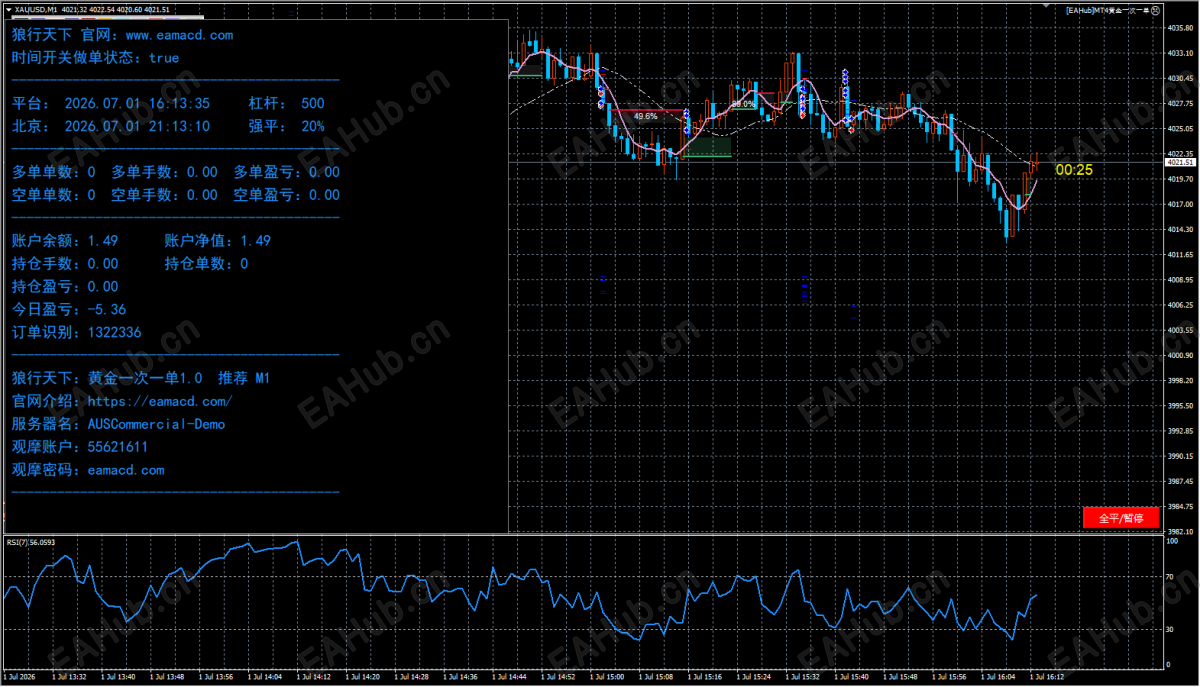Click the 服务器名: AUSCommercial-Demo line
The image size is (1200, 687).
[x=119, y=425]
